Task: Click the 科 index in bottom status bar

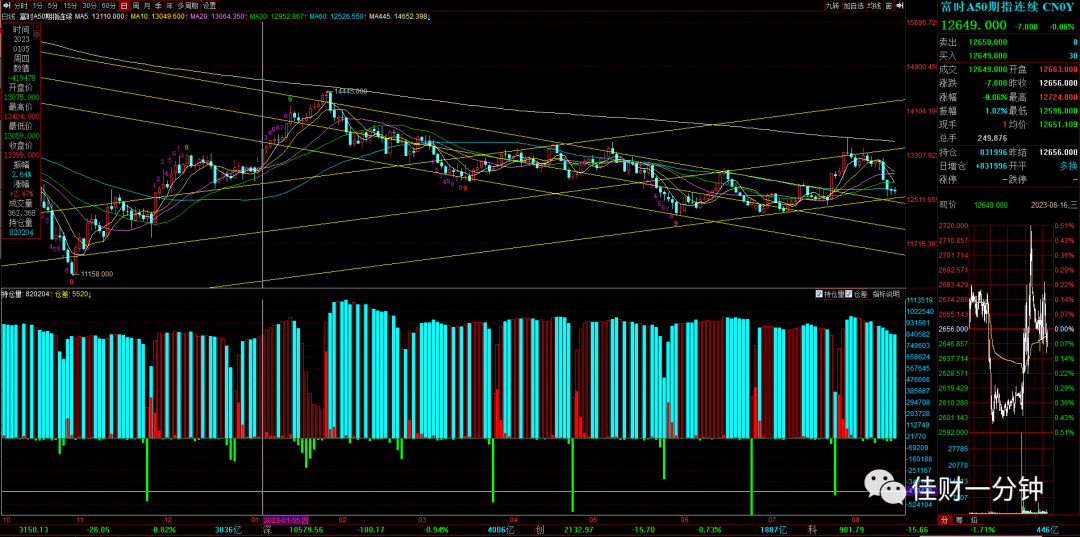Action: click(x=813, y=530)
